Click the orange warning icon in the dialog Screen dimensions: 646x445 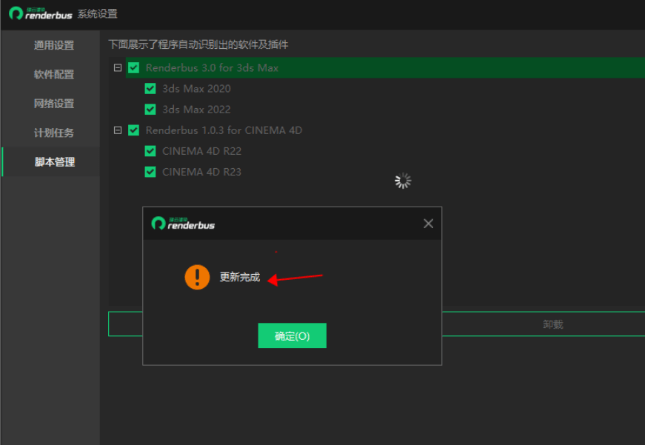point(197,277)
